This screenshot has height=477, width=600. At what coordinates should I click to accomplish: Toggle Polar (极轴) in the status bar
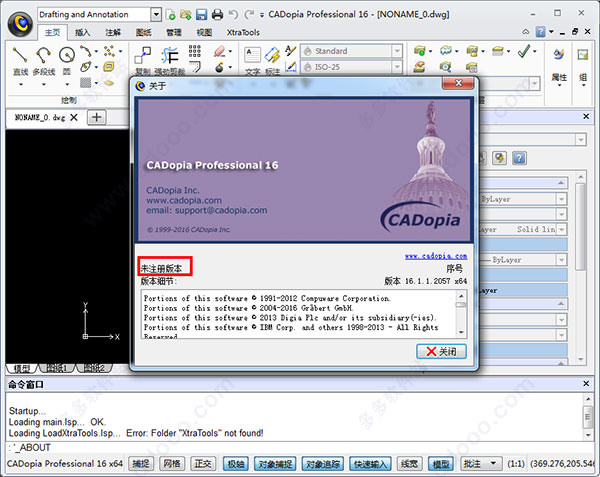(x=236, y=464)
